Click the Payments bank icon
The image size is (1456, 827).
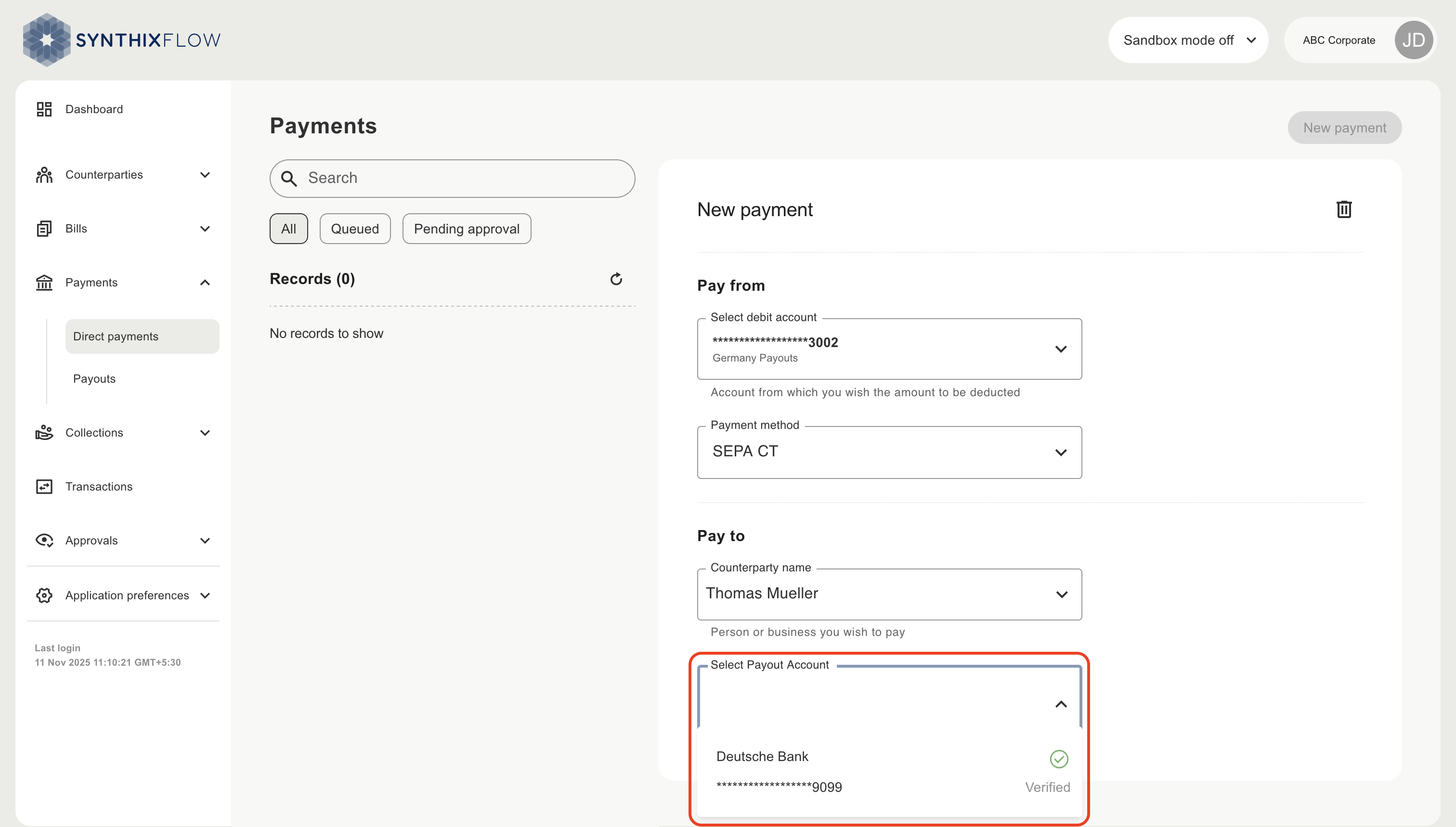44,282
